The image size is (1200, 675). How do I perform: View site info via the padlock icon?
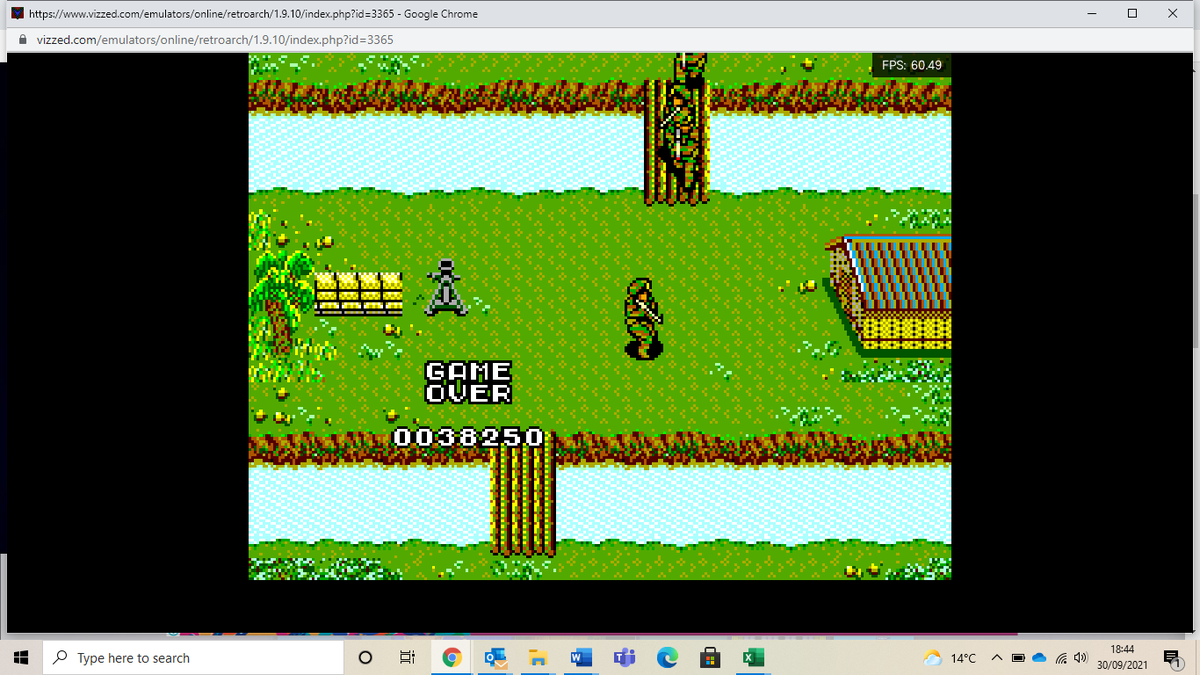point(22,40)
